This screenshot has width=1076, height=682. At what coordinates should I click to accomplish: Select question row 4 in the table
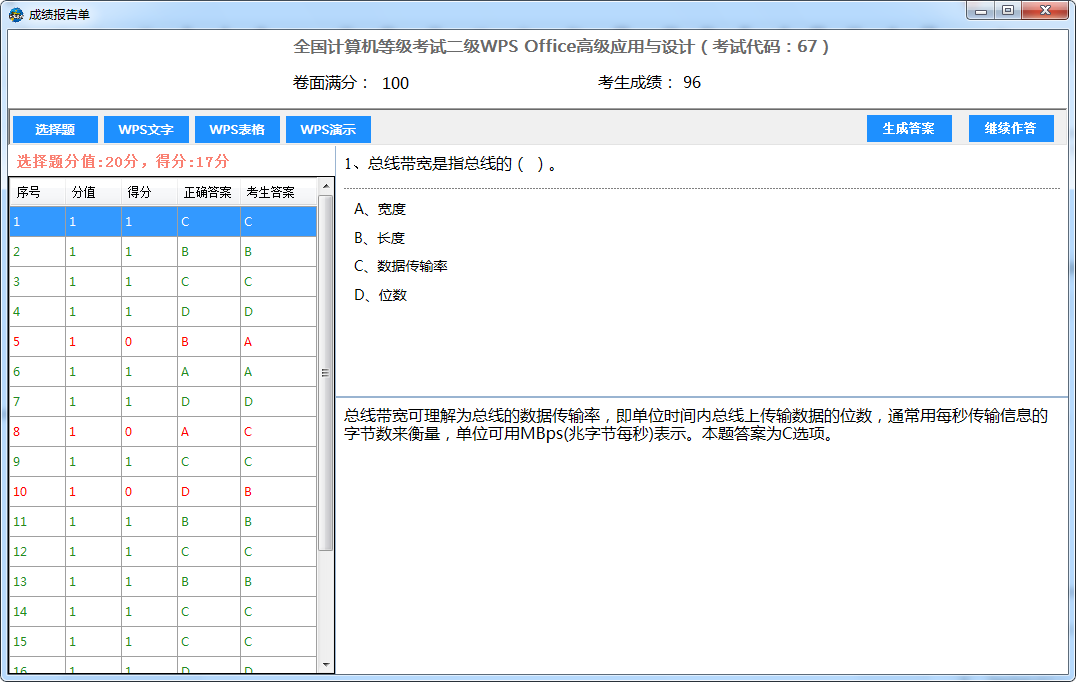[x=163, y=311]
